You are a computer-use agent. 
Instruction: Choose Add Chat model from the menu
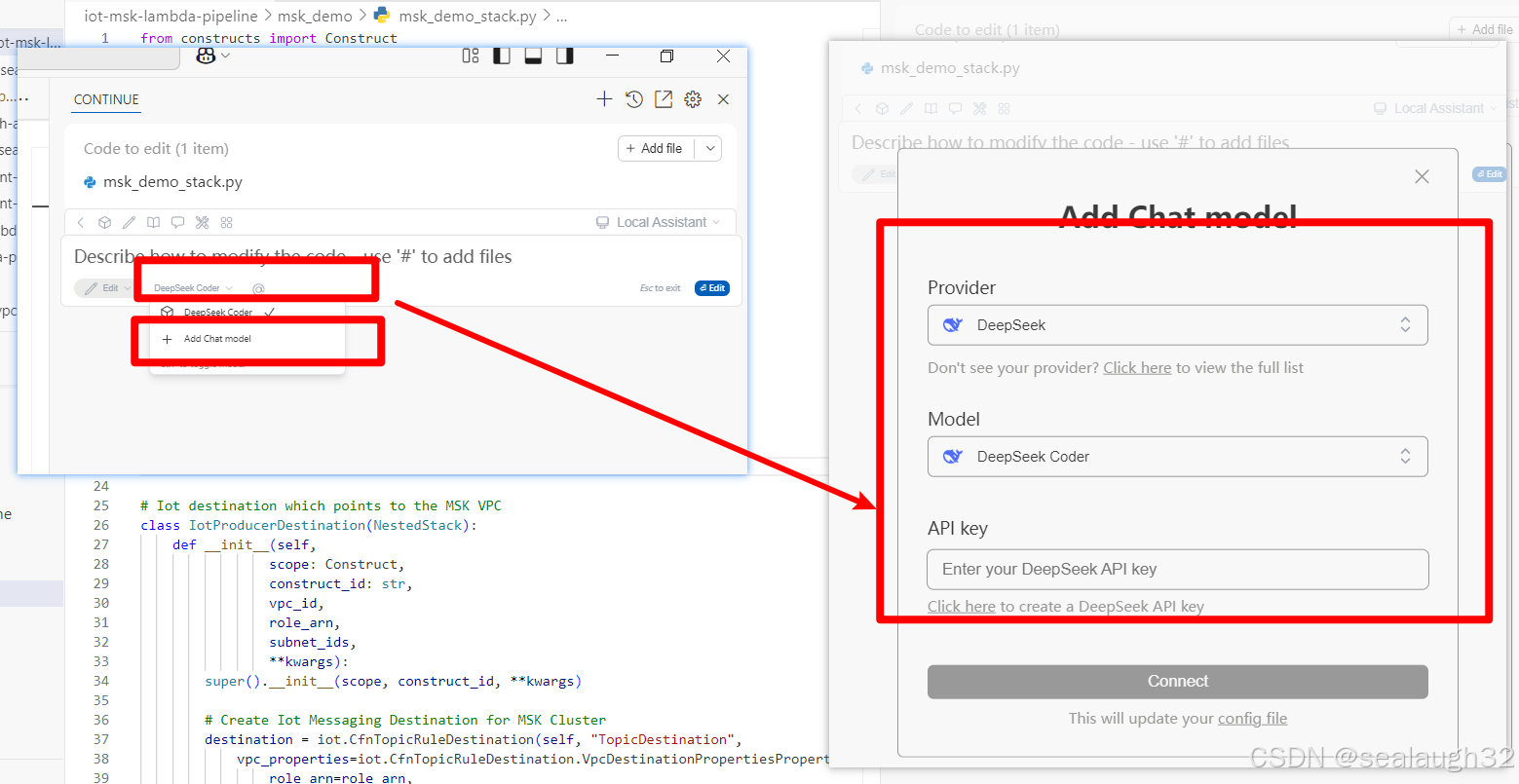(x=217, y=339)
